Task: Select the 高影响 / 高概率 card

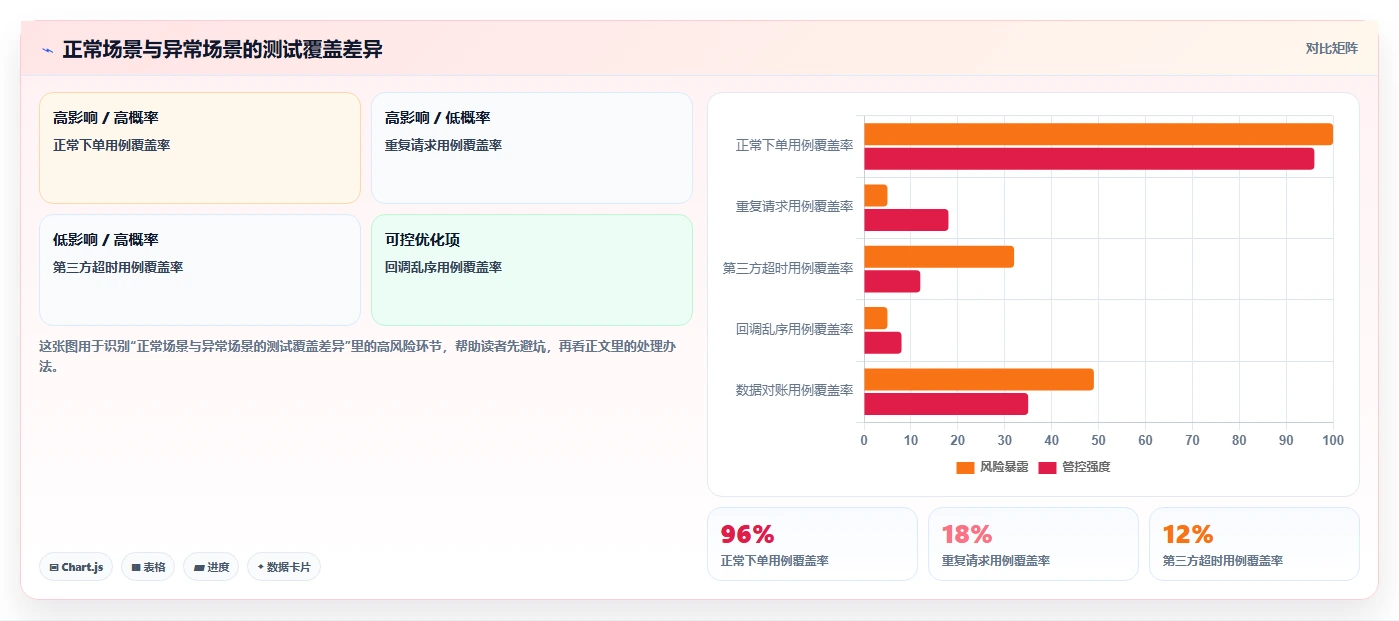Action: (200, 148)
